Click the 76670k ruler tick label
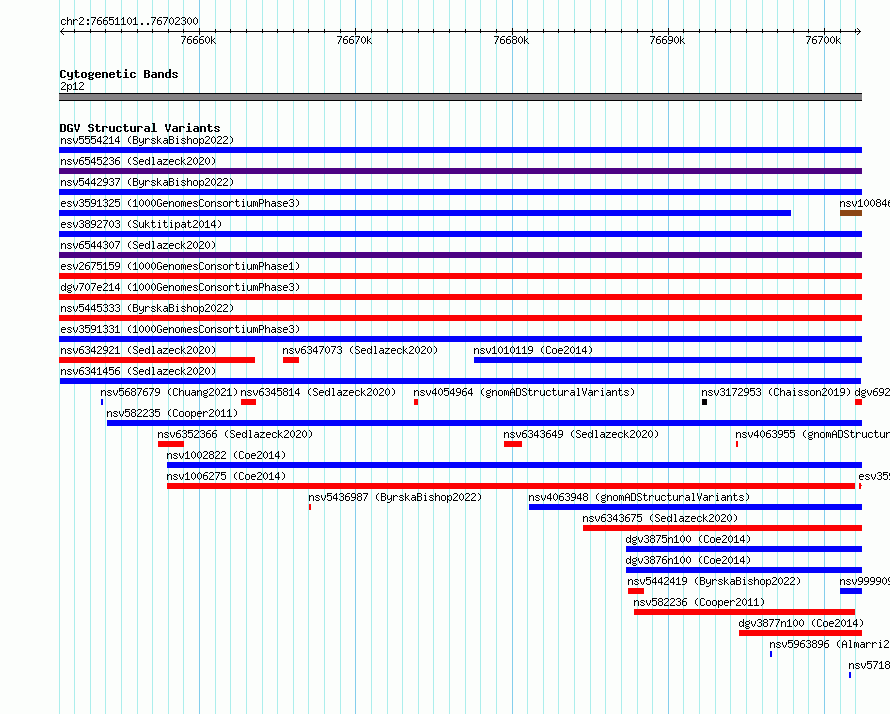890x714 pixels. pos(354,40)
